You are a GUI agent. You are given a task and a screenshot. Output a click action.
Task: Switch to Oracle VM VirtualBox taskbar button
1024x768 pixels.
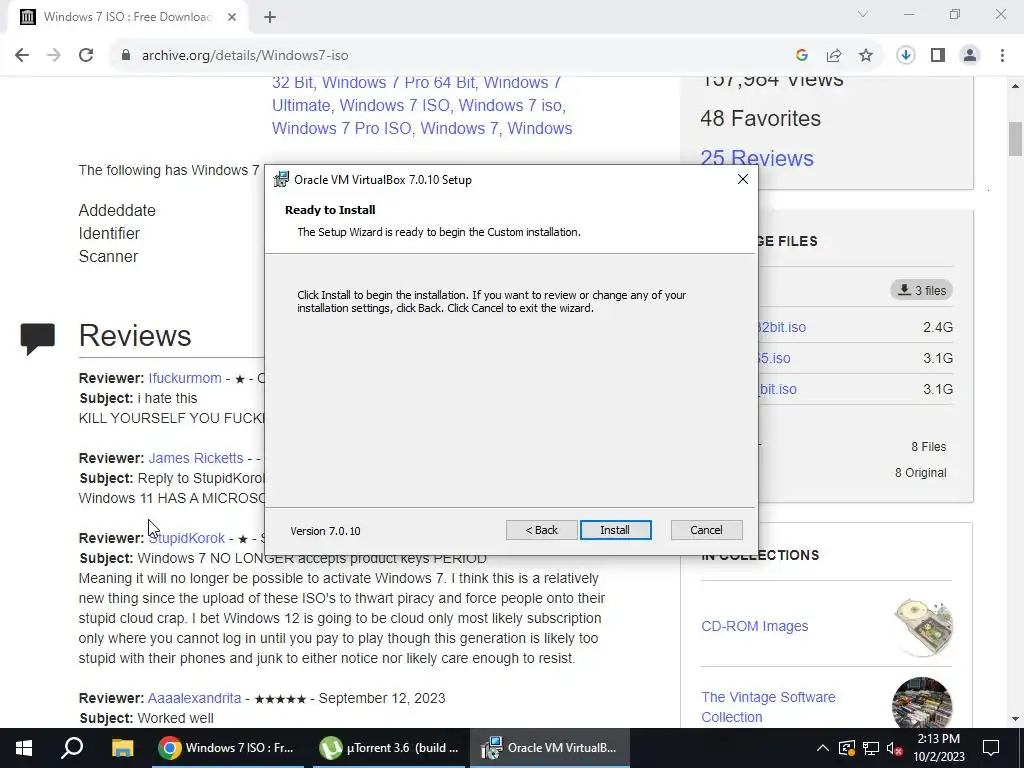coord(549,748)
